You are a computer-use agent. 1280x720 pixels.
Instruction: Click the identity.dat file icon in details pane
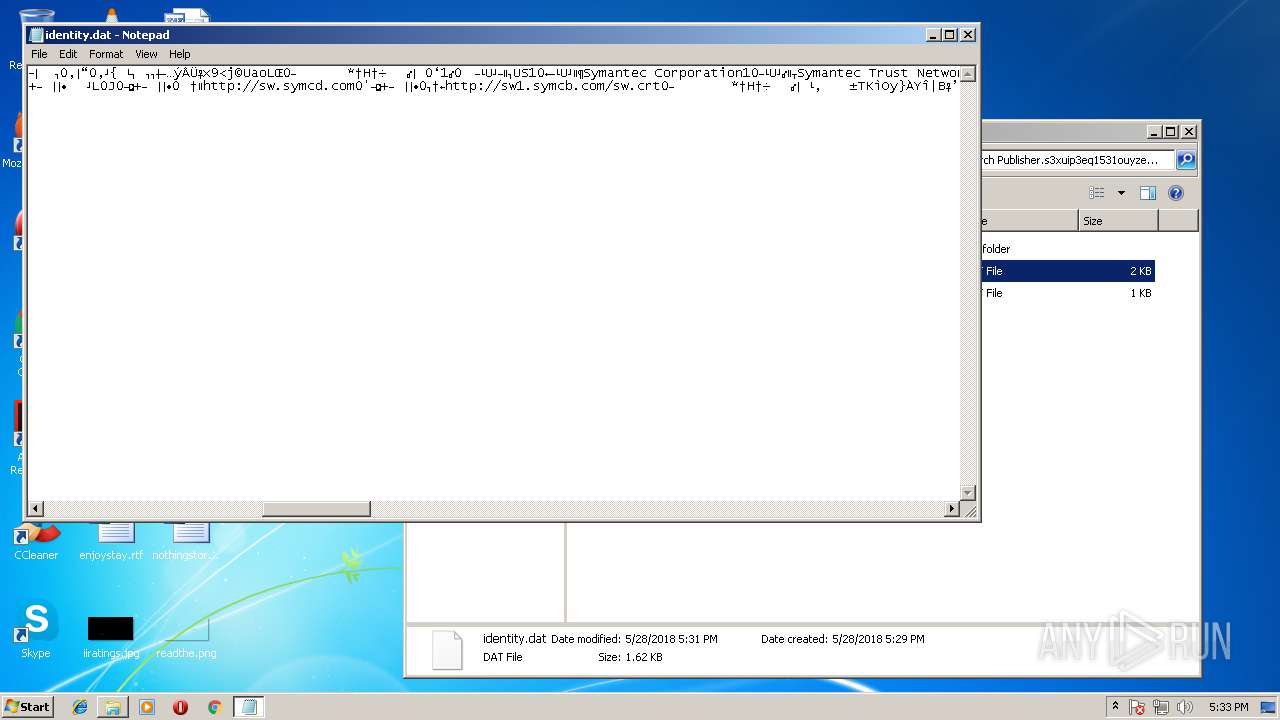coord(447,649)
